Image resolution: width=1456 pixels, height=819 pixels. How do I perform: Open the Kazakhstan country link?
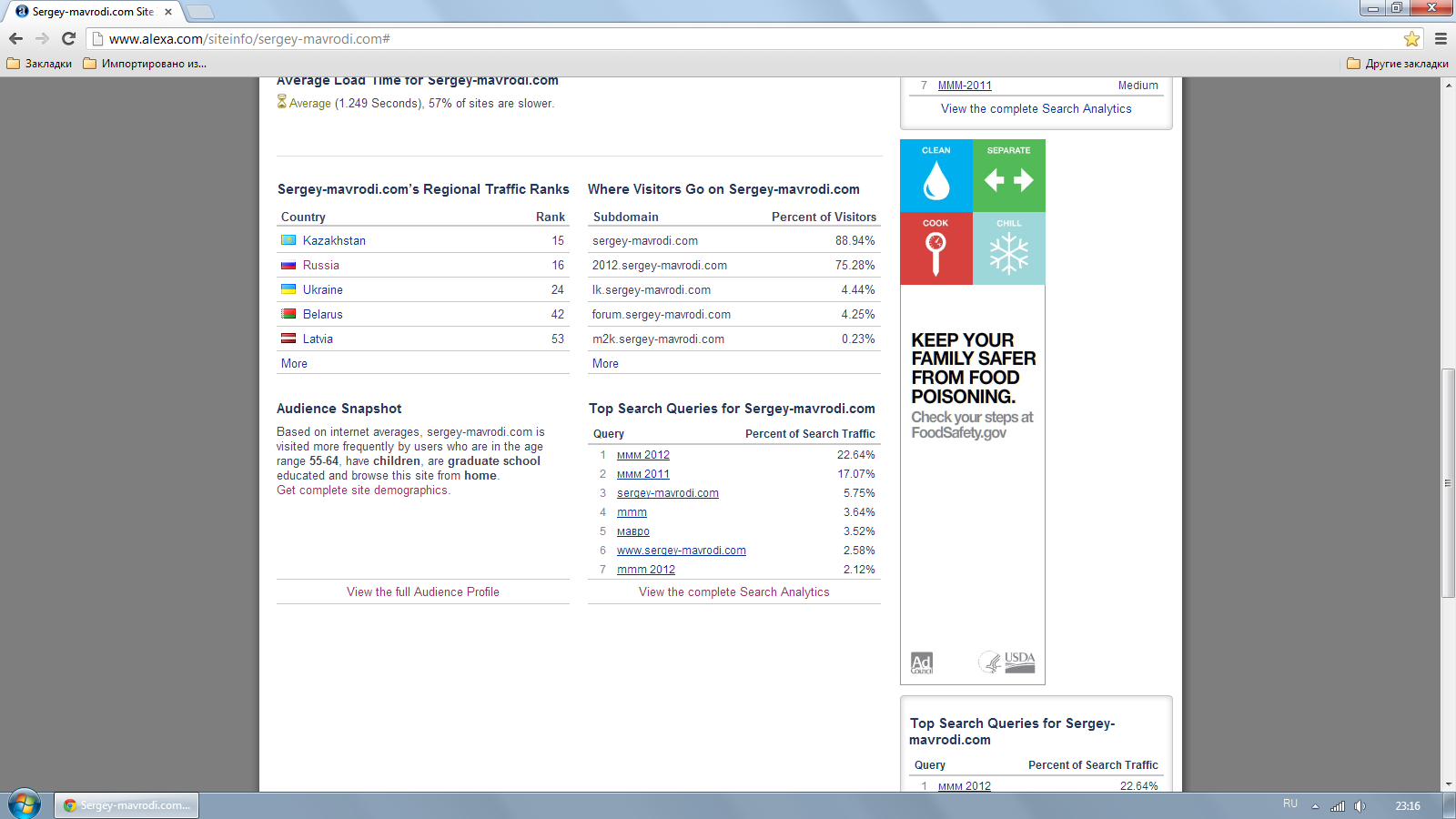pos(334,240)
